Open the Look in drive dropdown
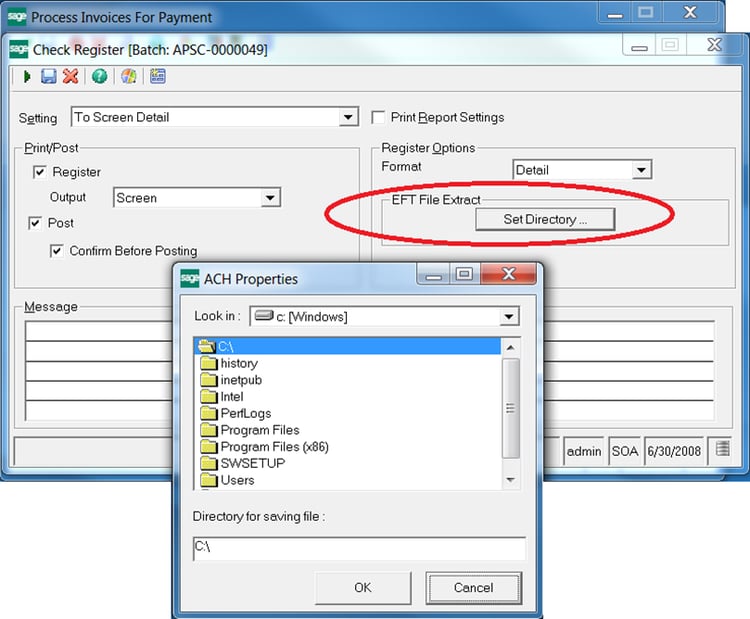 point(510,317)
